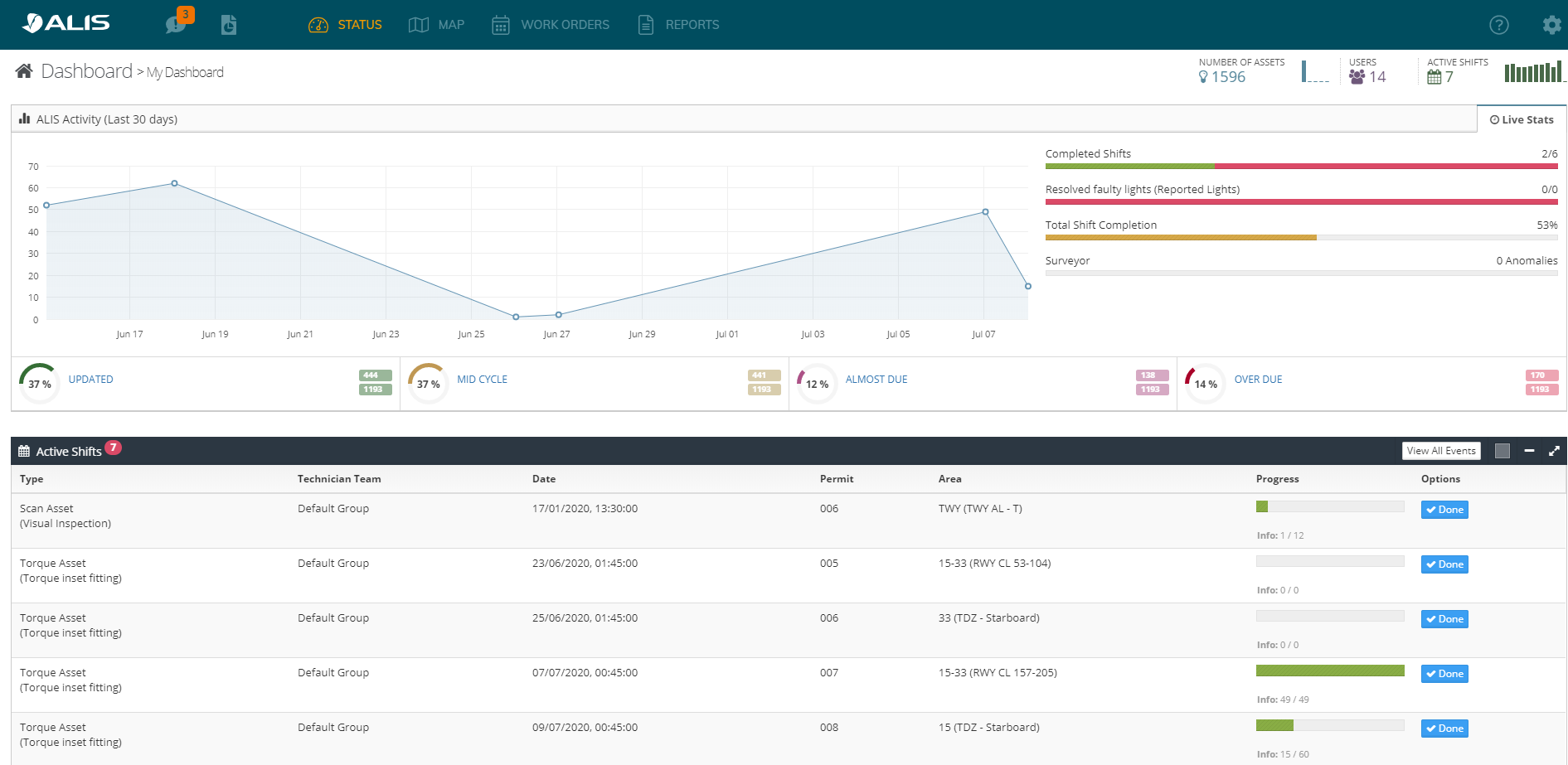
Task: Open the Reports menu
Action: point(678,25)
